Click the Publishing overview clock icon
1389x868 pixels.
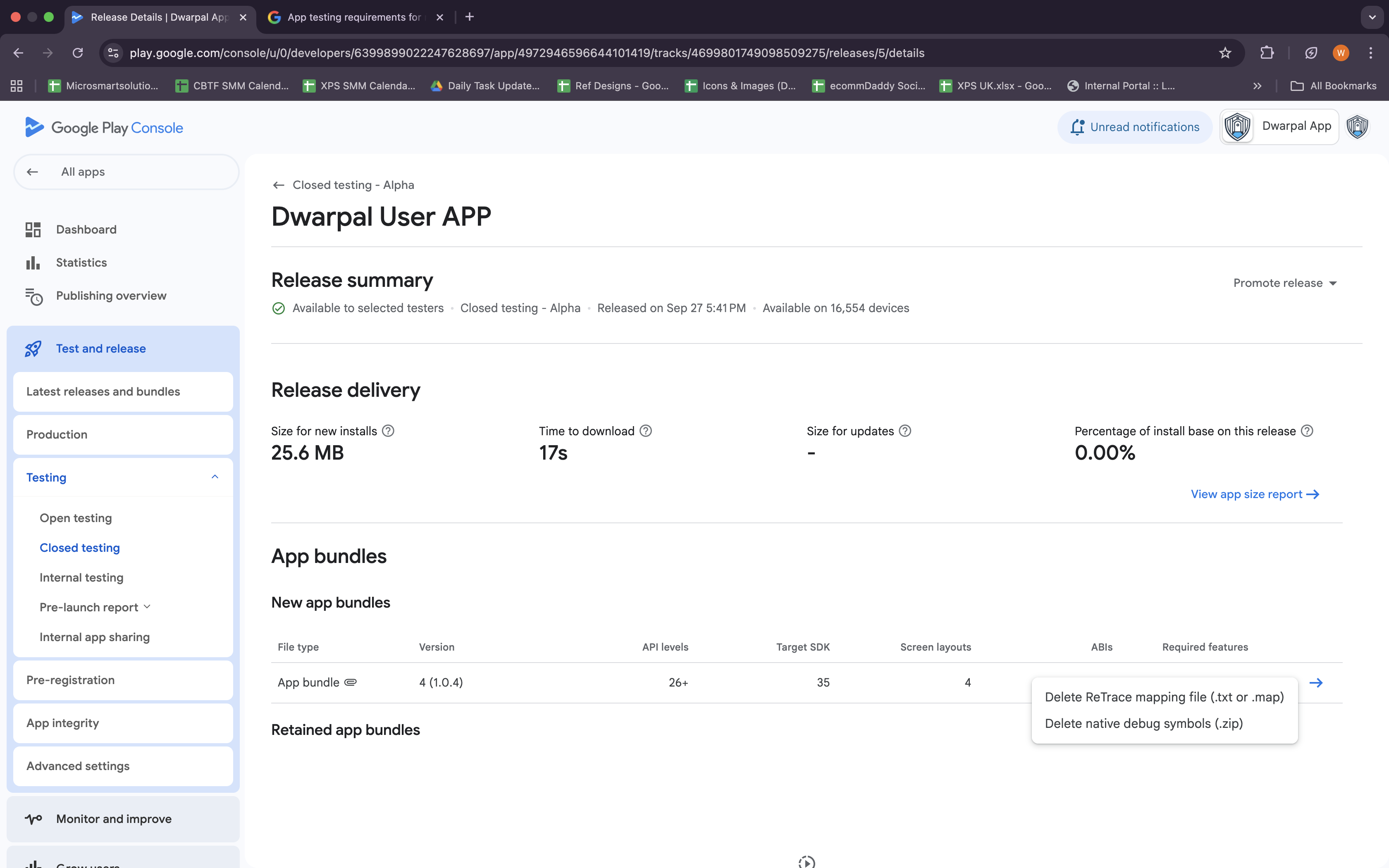click(34, 296)
